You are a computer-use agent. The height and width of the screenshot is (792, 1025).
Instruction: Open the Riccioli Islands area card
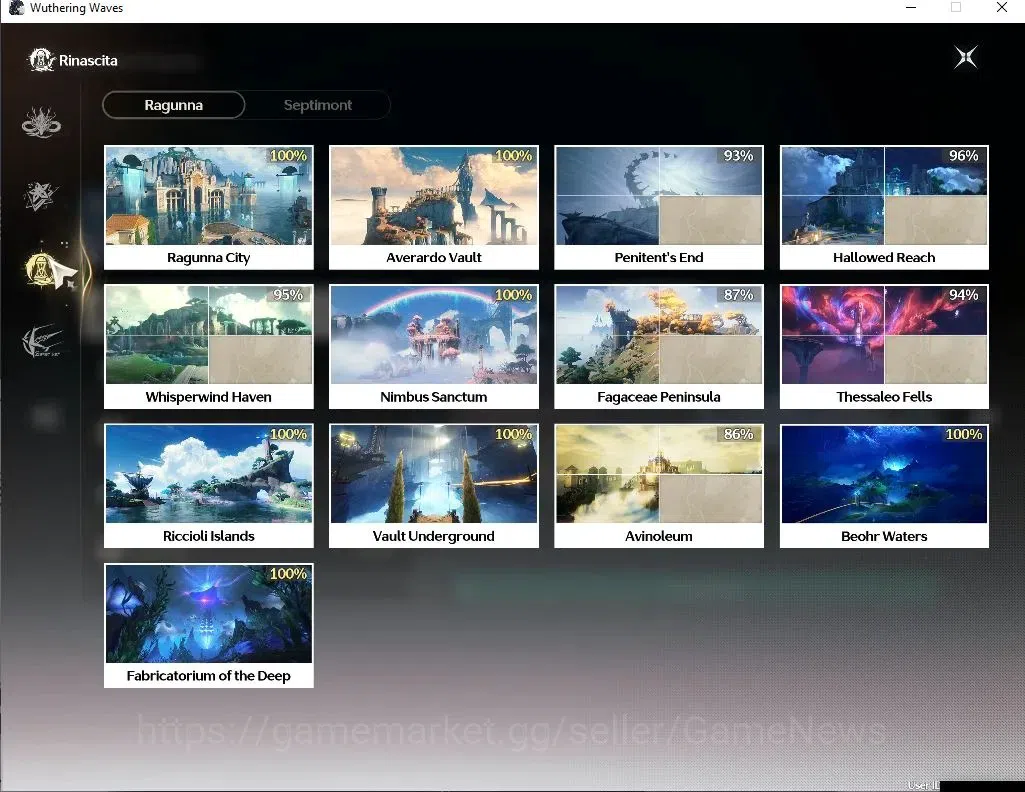(x=209, y=486)
